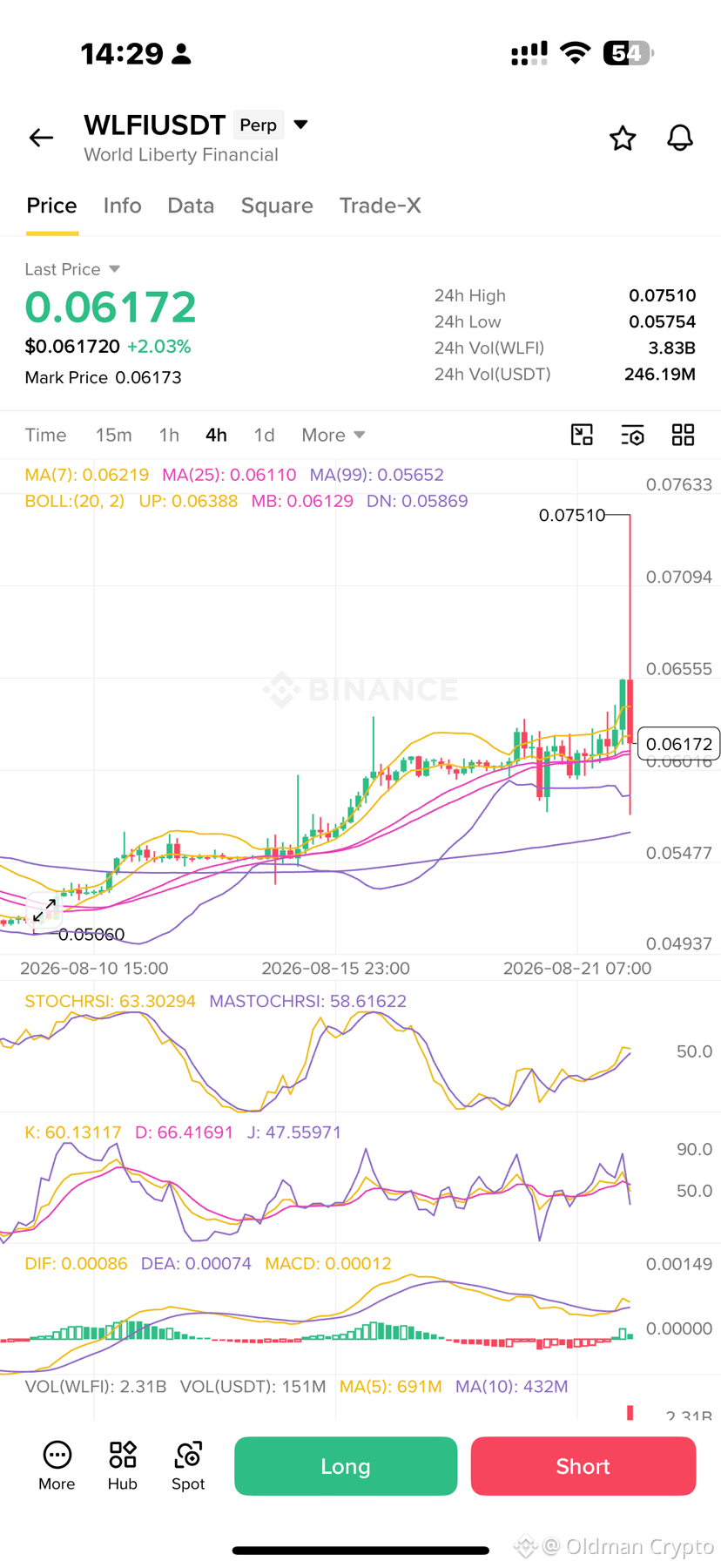This screenshot has width=721, height=1568.
Task: Open the Hub icon
Action: click(x=123, y=1465)
